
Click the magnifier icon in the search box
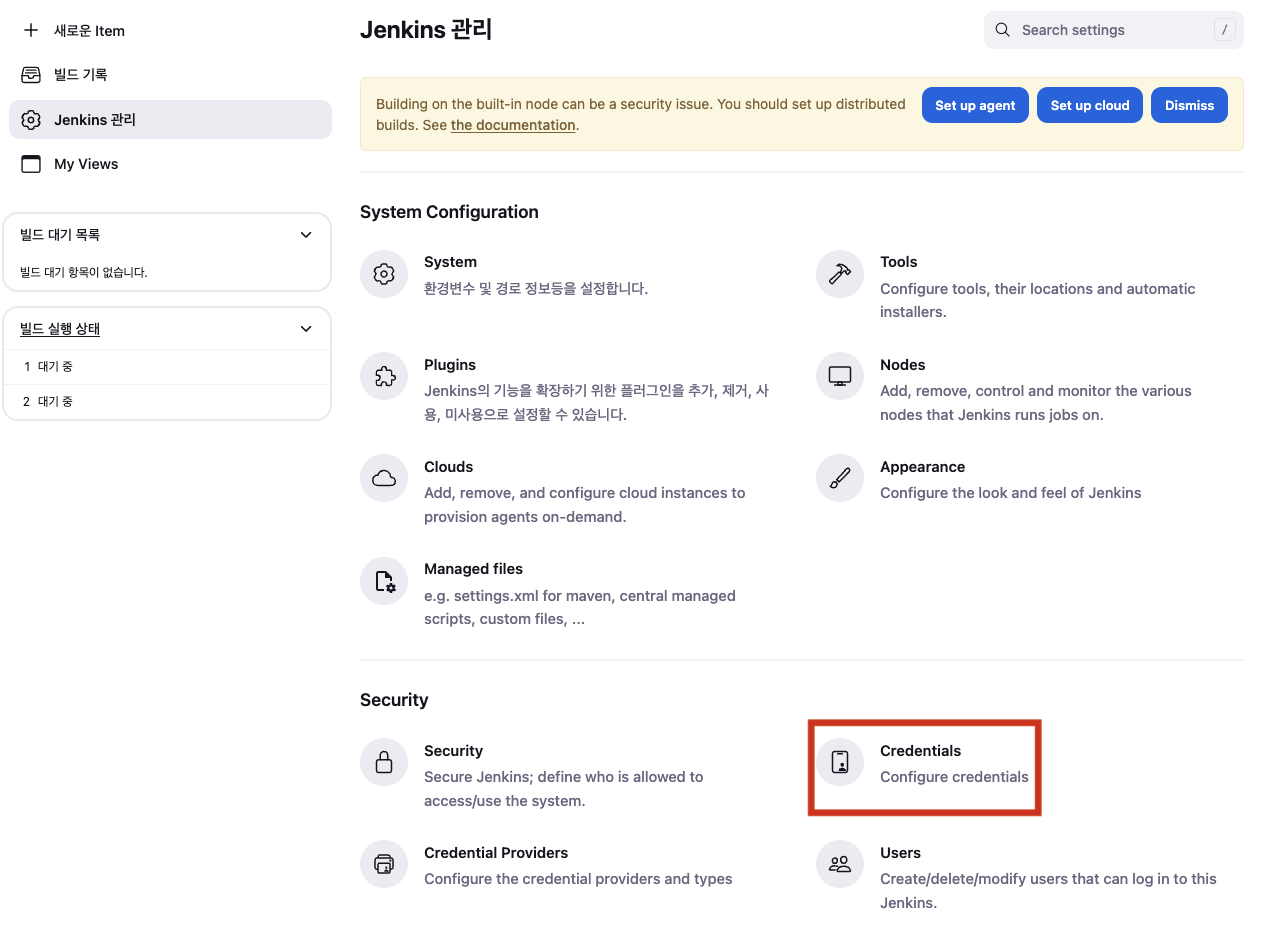[x=1003, y=30]
